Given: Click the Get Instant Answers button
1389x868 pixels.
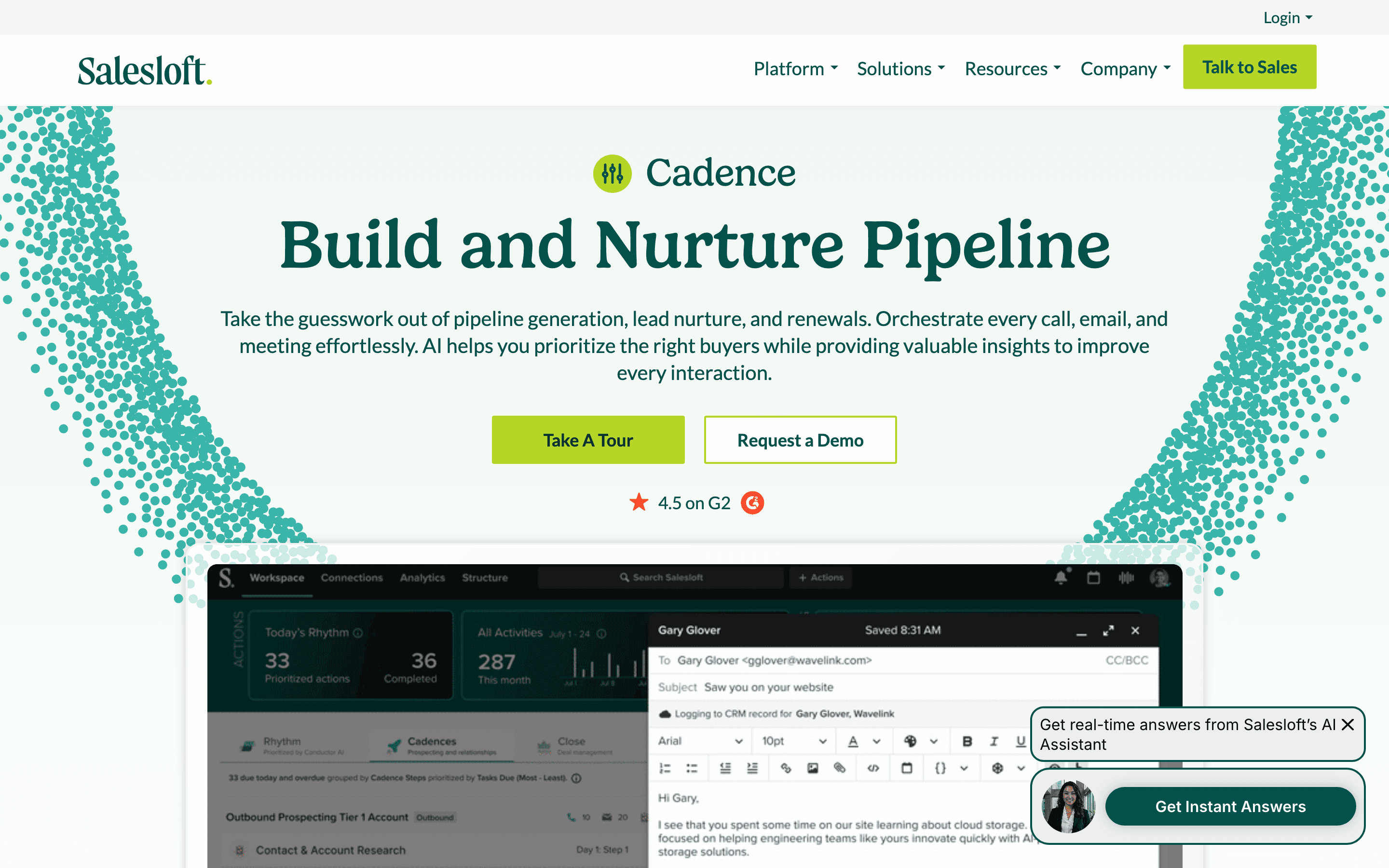Looking at the screenshot, I should click(x=1231, y=806).
